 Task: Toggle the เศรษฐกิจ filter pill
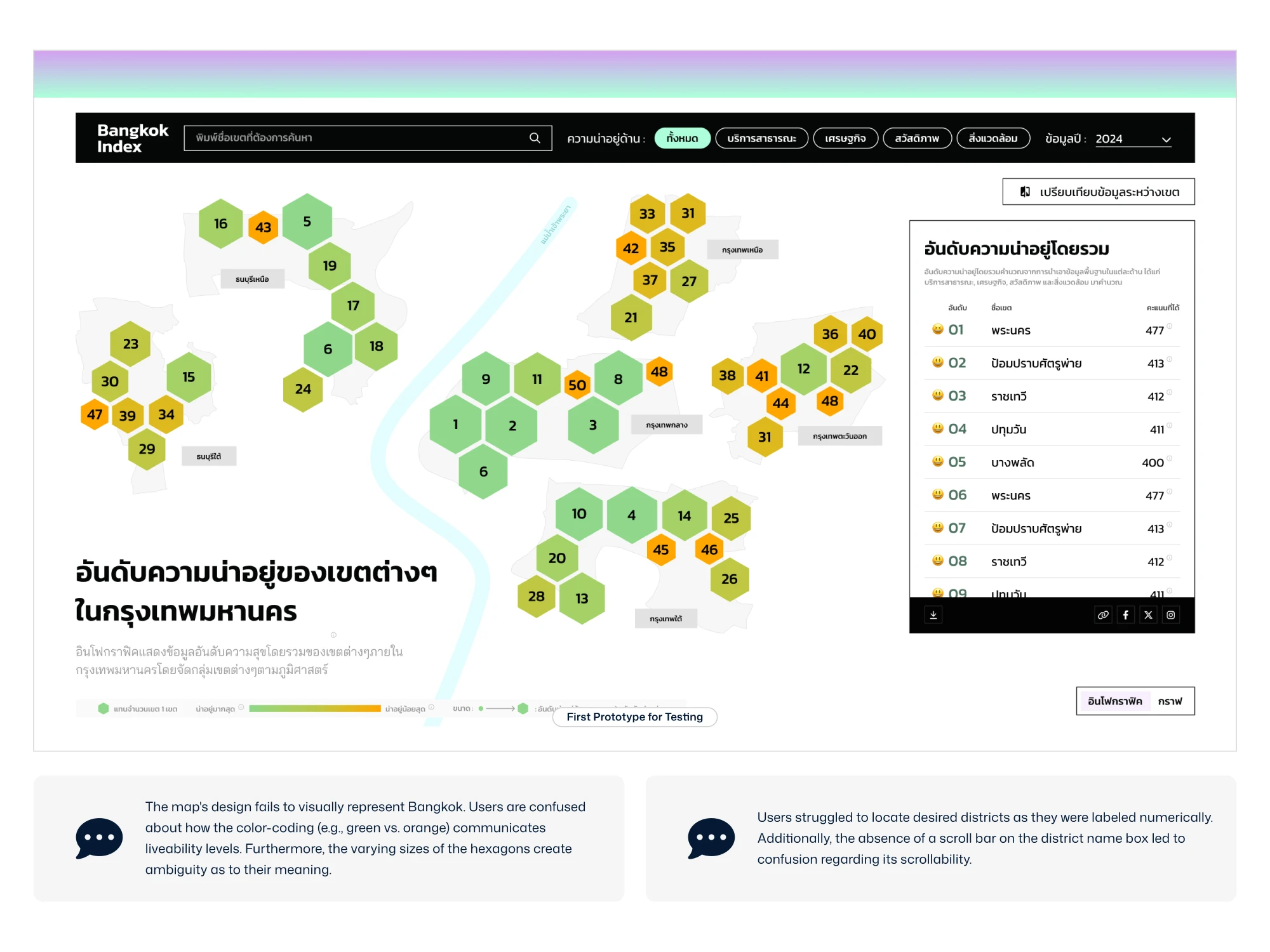(x=845, y=138)
